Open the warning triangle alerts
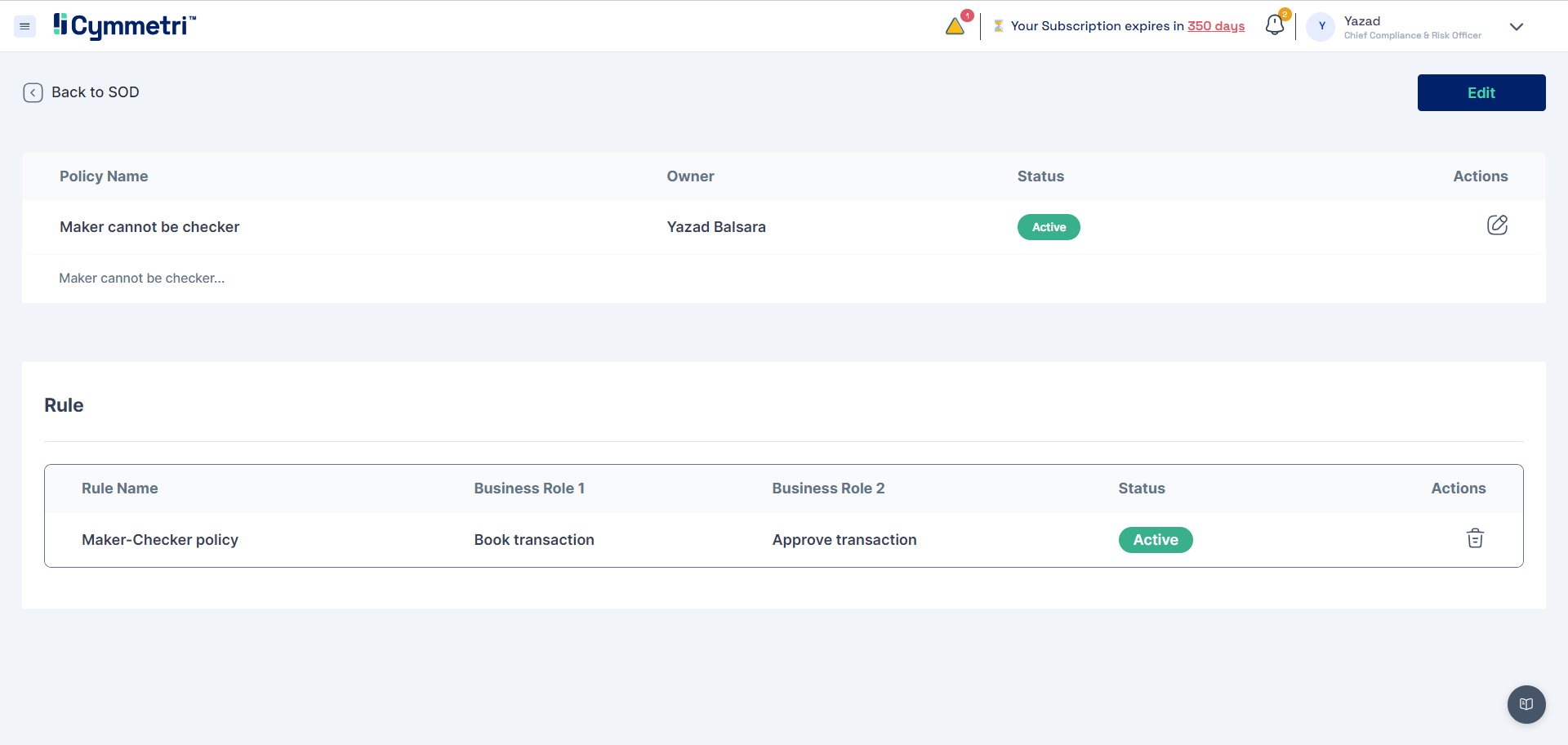The height and width of the screenshot is (745, 1568). point(955,26)
